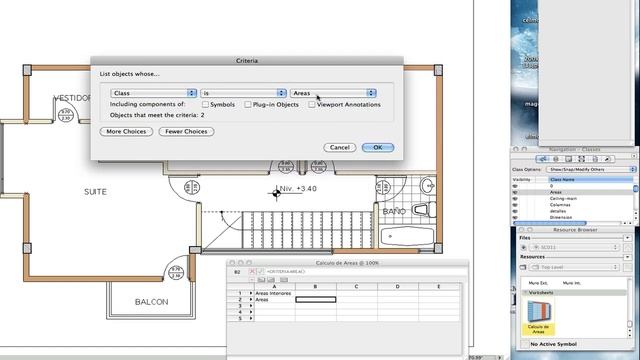The height and width of the screenshot is (360, 640).
Task: Click cell 'Areas' in worksheet row 2
Action: (x=274, y=300)
